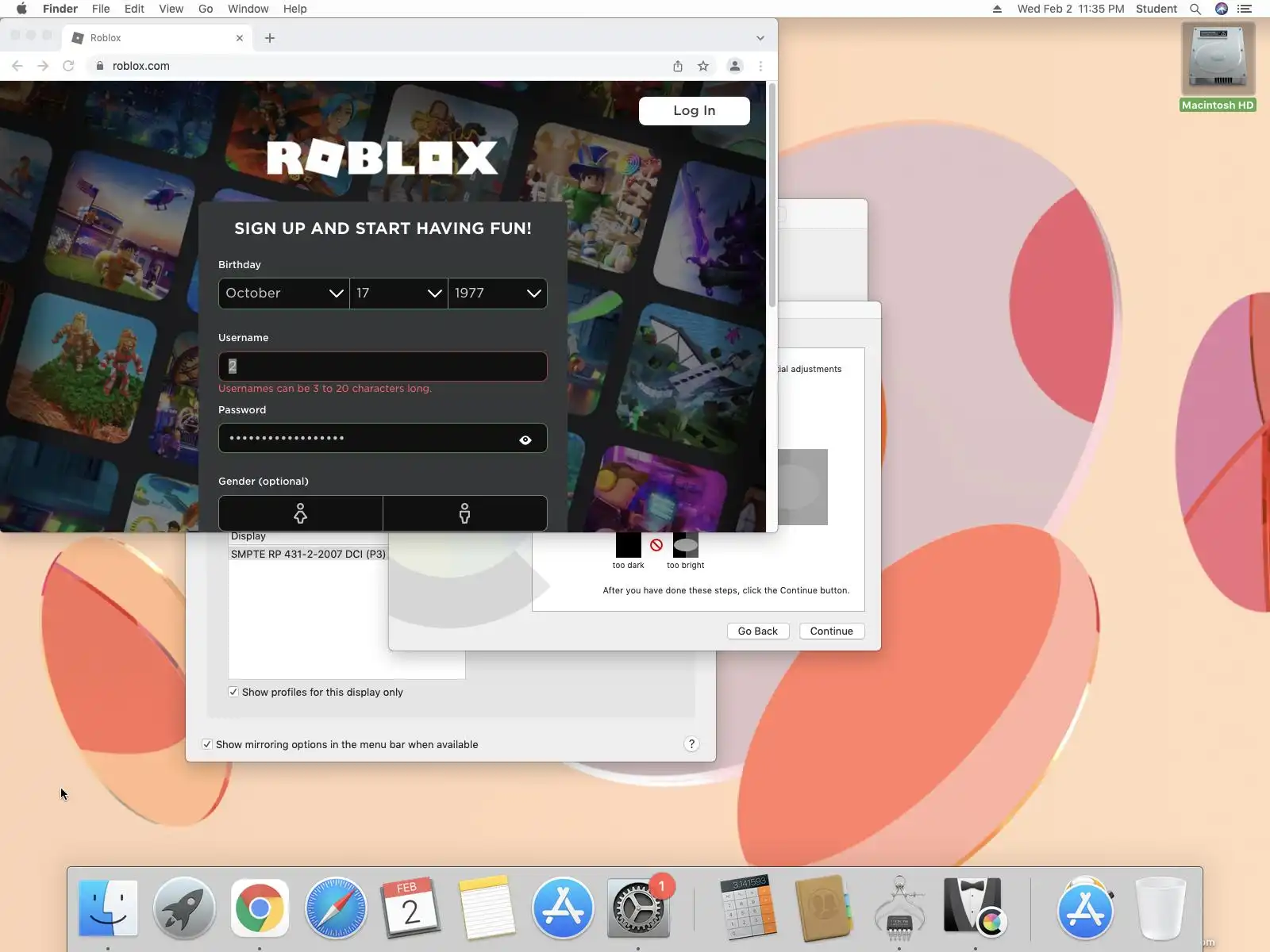Open the Finder menu
Image resolution: width=1270 pixels, height=952 pixels.
click(x=60, y=9)
